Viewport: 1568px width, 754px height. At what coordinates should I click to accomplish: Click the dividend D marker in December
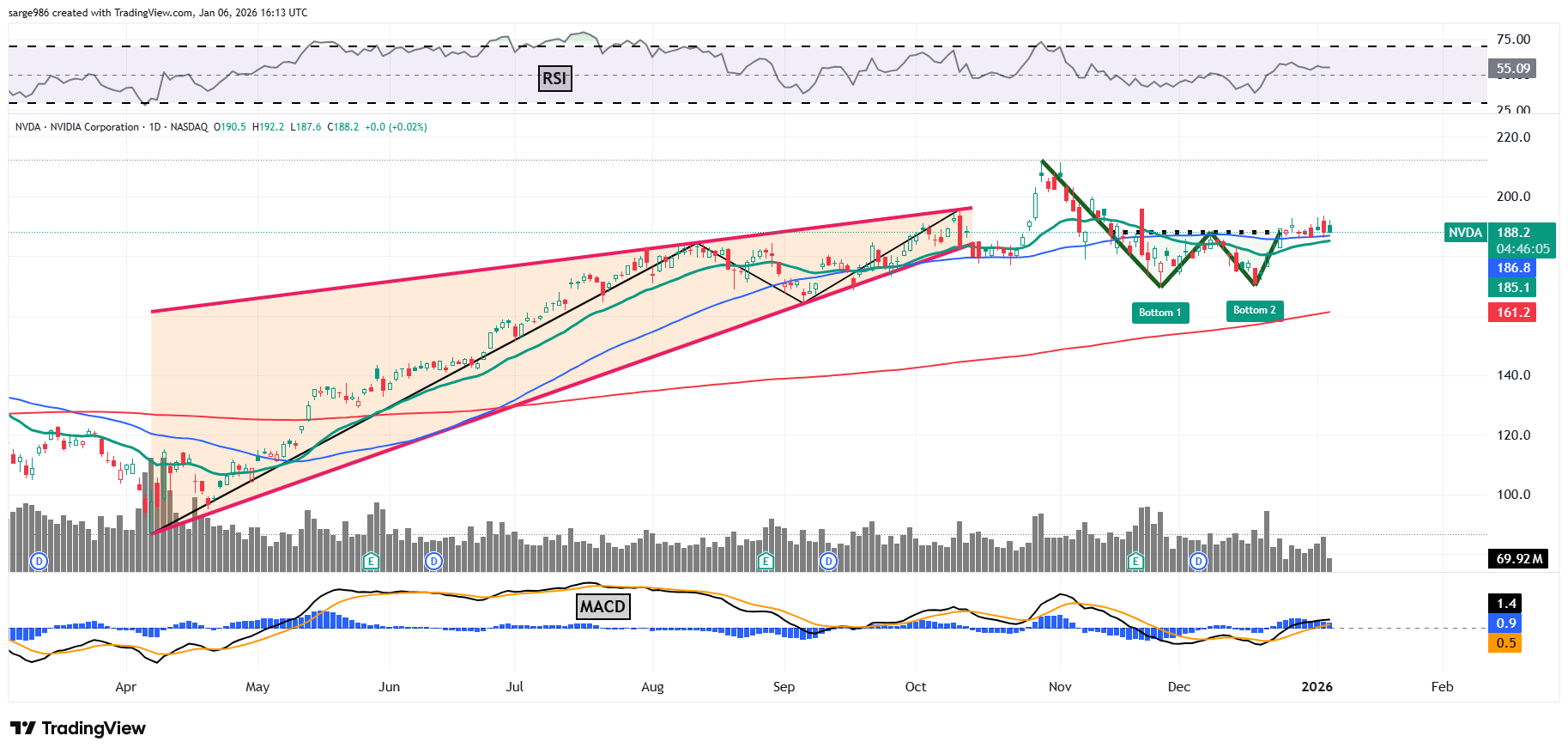(x=1198, y=562)
